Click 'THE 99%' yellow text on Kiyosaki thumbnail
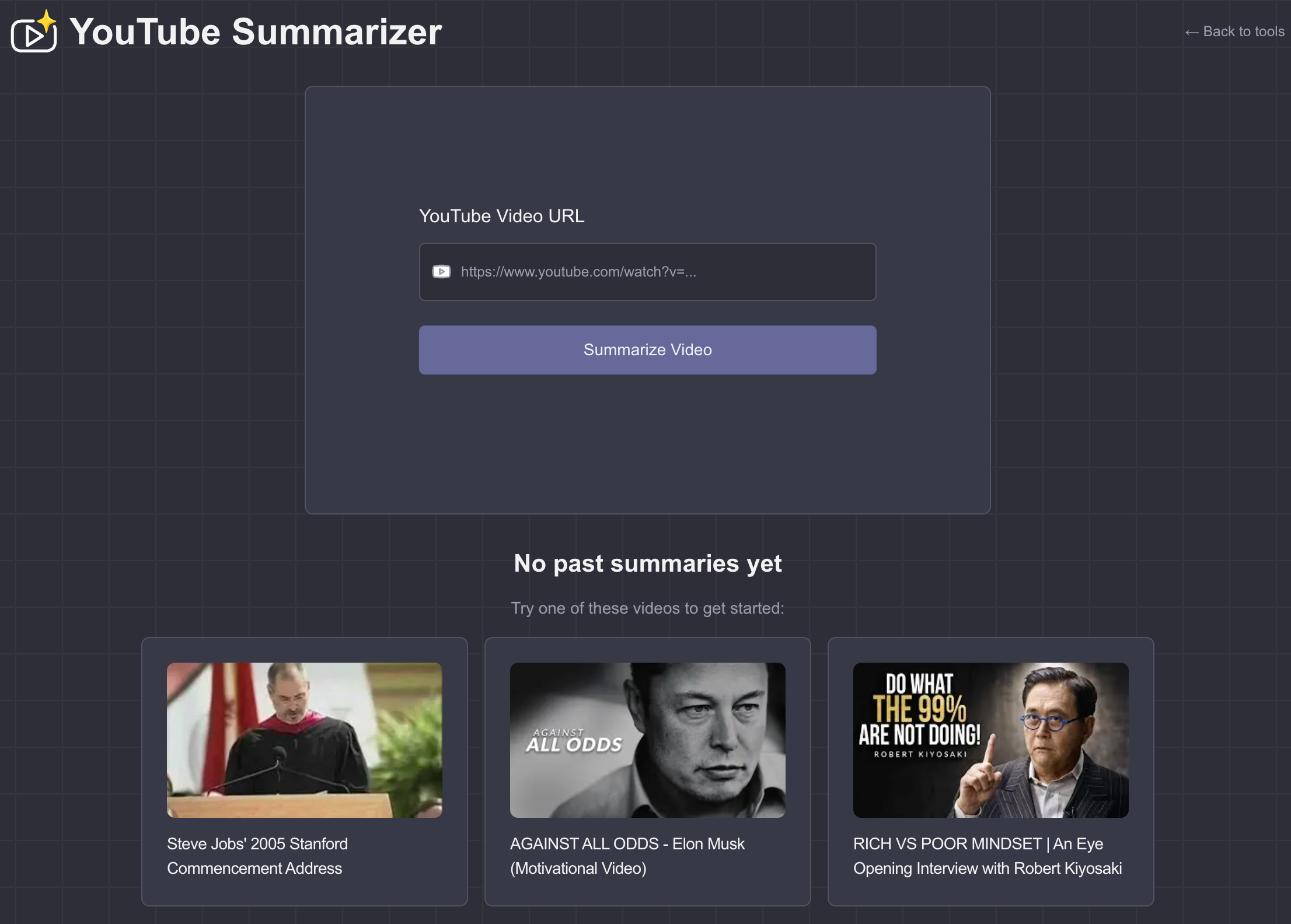1291x924 pixels. click(919, 709)
